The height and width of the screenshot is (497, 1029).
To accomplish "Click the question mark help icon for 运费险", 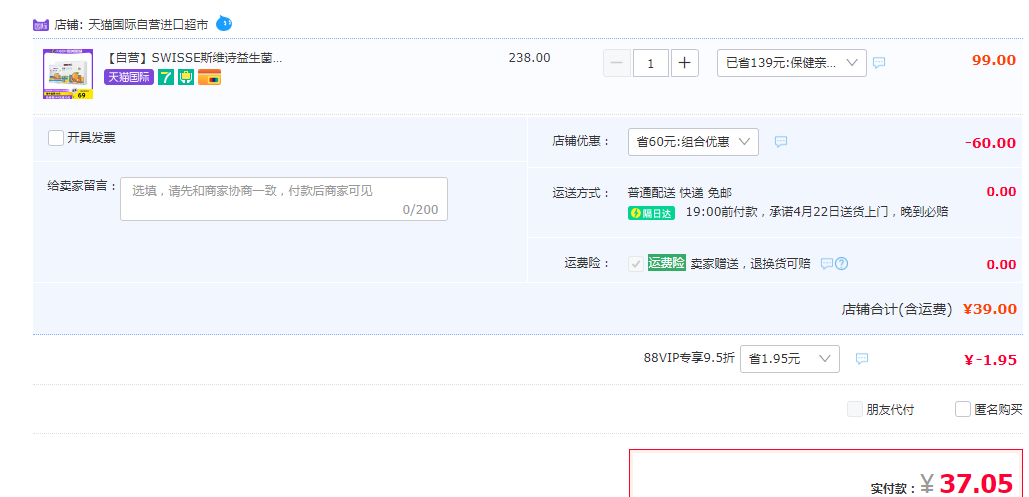I will 841,264.
